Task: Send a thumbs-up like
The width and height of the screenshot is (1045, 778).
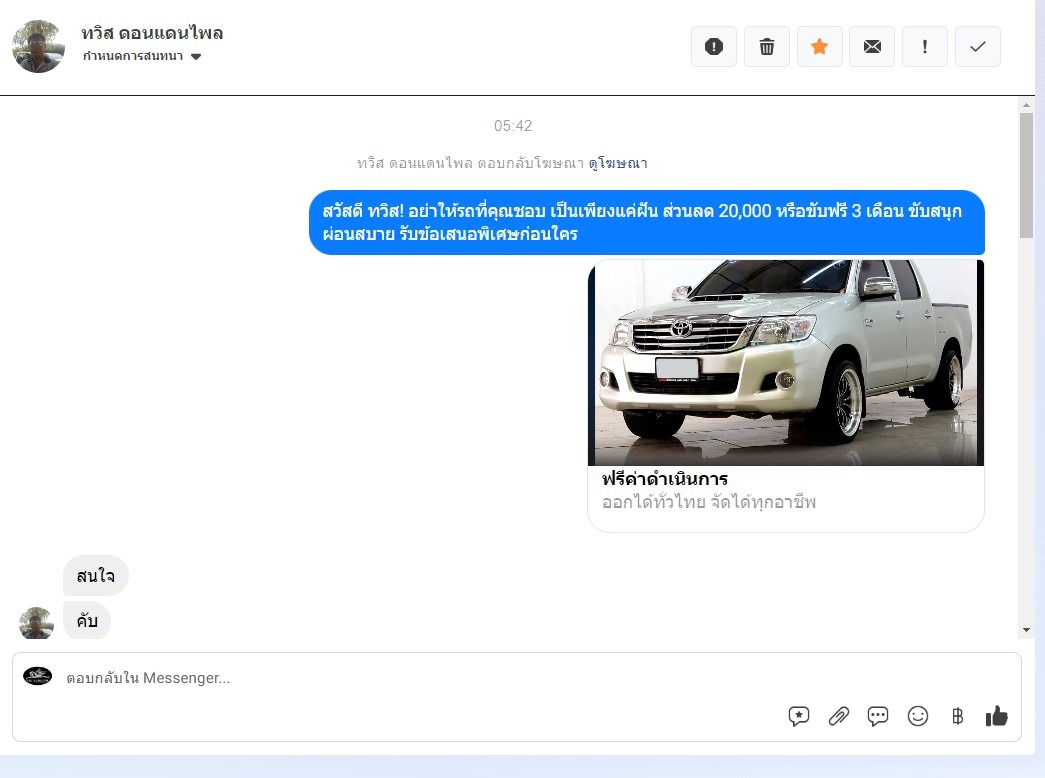Action: (997, 716)
